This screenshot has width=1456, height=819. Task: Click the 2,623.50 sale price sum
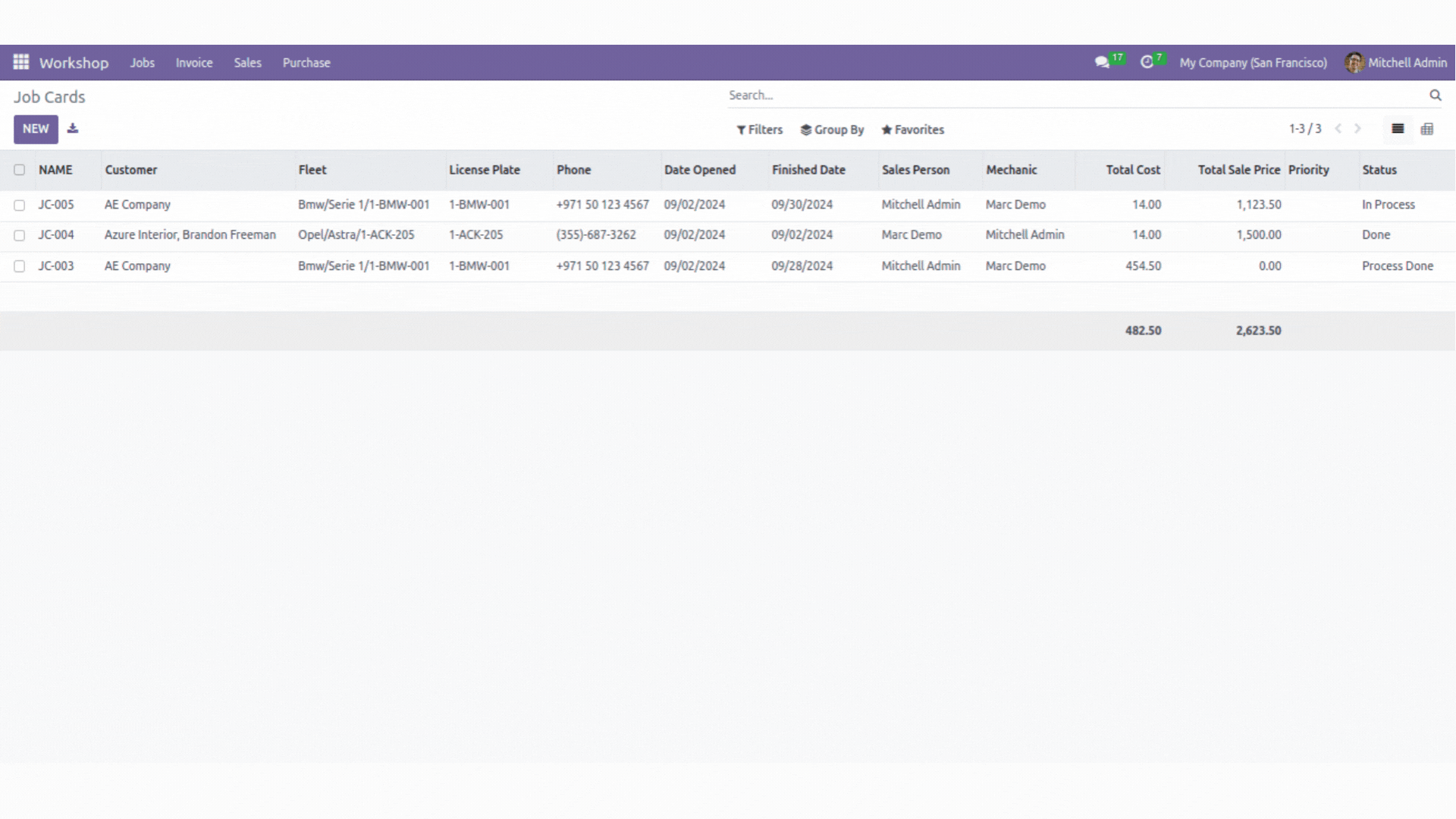(x=1259, y=331)
